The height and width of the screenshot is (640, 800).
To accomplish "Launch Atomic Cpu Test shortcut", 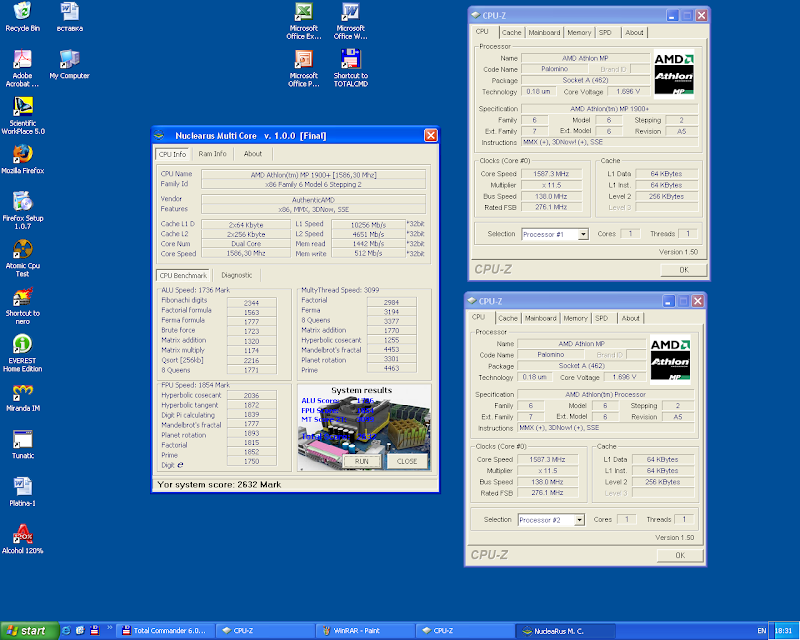I will [22, 258].
